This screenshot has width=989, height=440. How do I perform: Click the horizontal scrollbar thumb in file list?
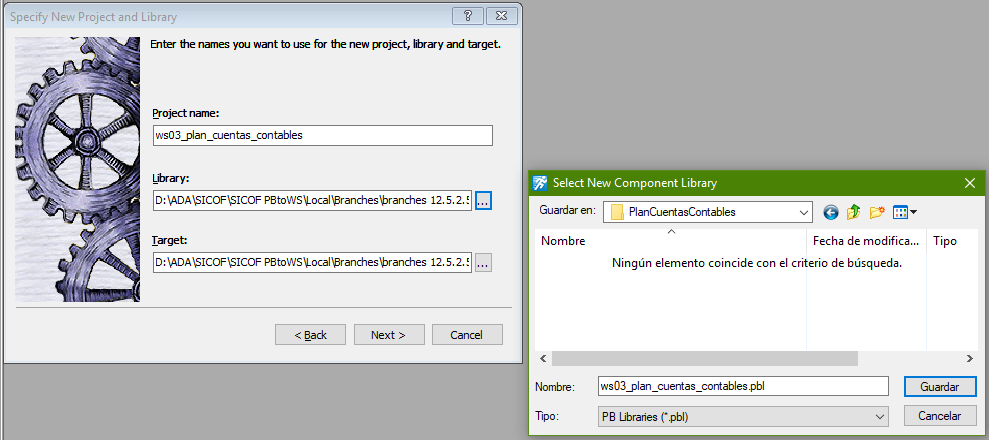pos(705,359)
